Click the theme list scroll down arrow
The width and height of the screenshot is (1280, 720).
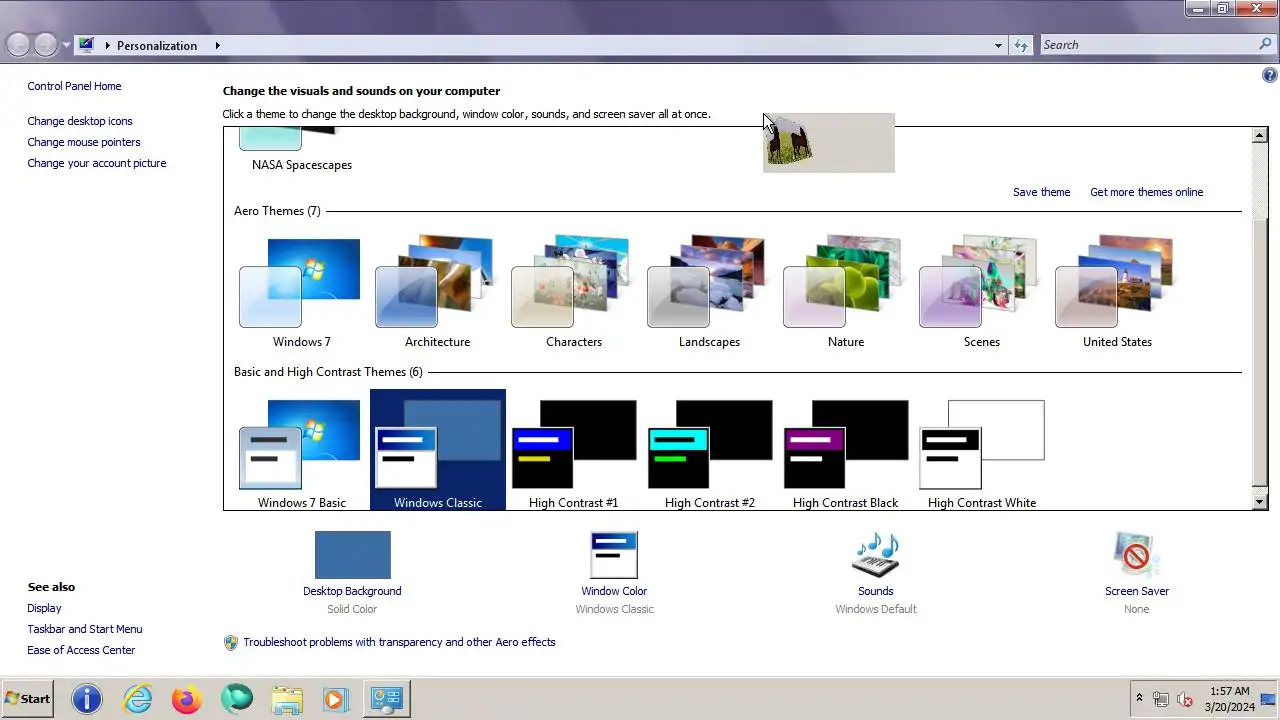(x=1260, y=502)
